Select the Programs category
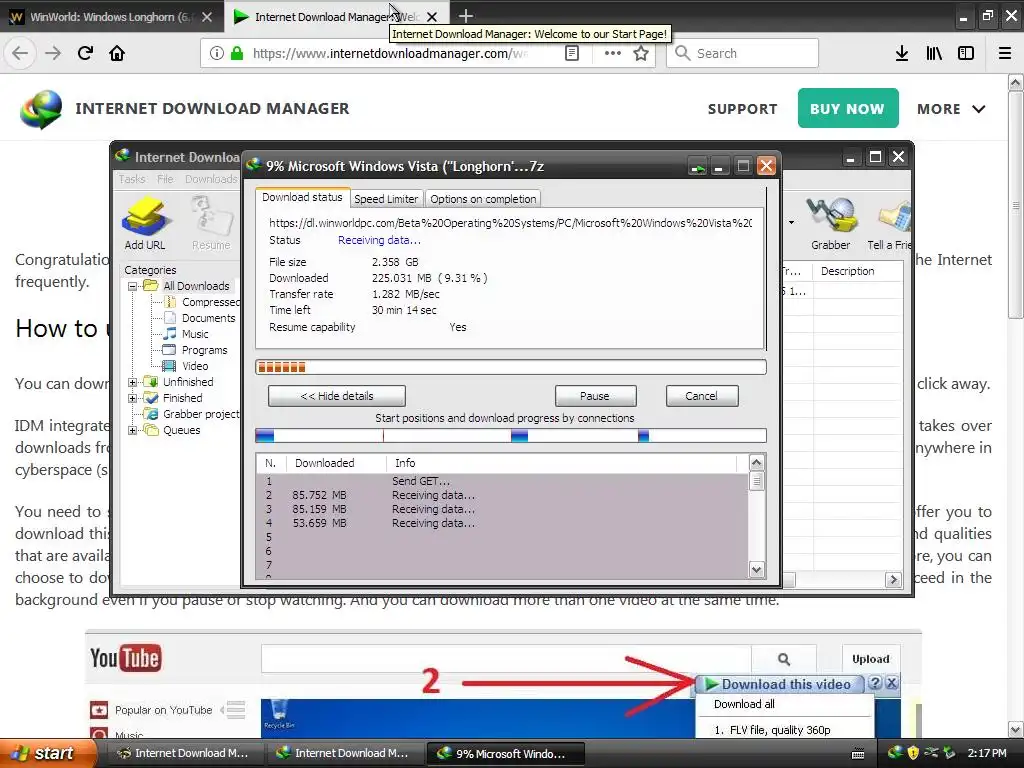The height and width of the screenshot is (768, 1024). point(195,350)
